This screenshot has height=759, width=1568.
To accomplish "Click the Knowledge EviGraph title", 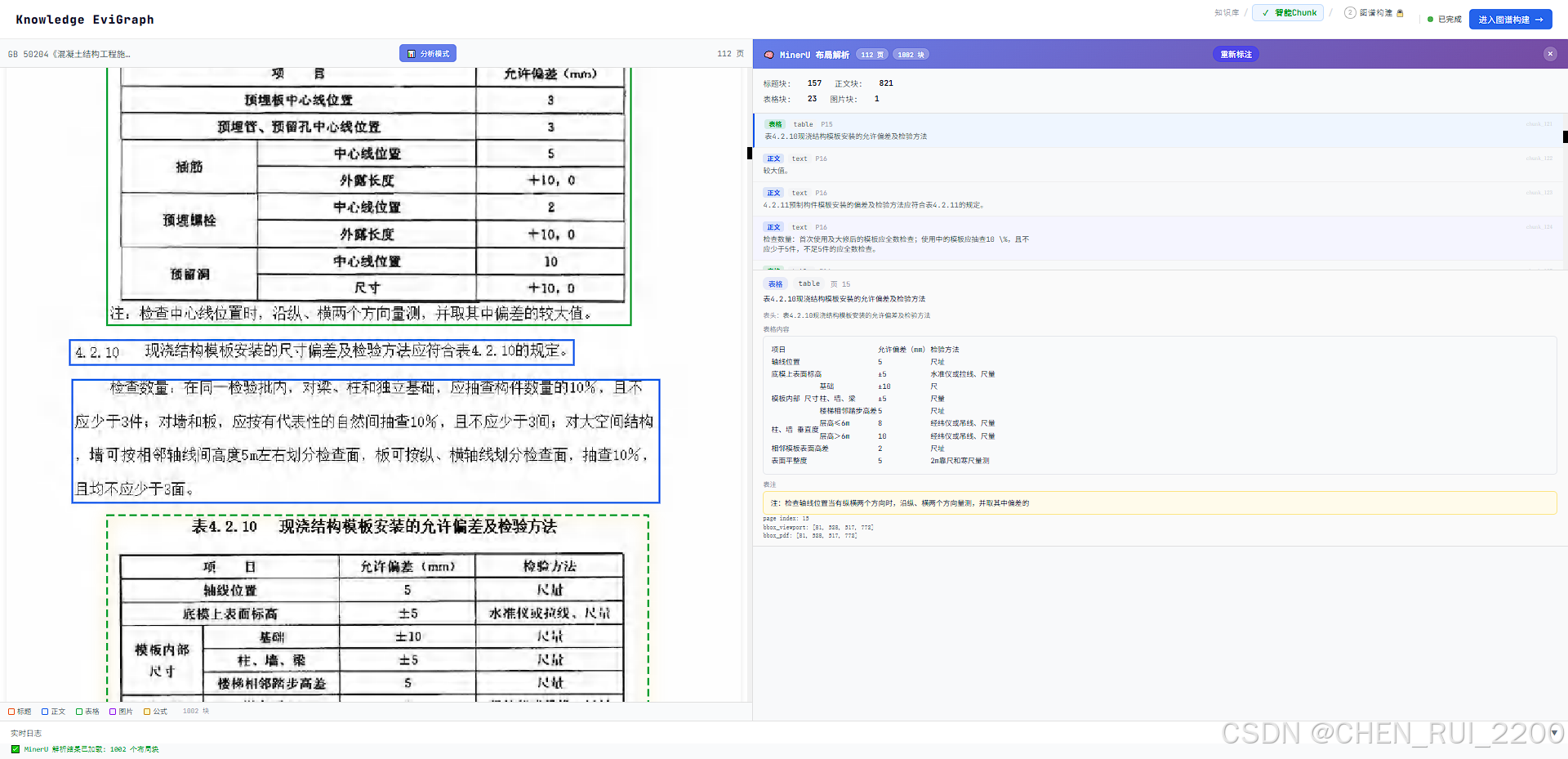I will coord(85,20).
